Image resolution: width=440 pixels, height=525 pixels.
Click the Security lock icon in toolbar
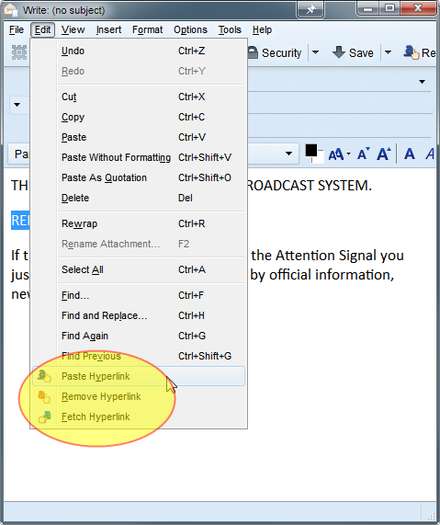pyautogui.click(x=253, y=53)
